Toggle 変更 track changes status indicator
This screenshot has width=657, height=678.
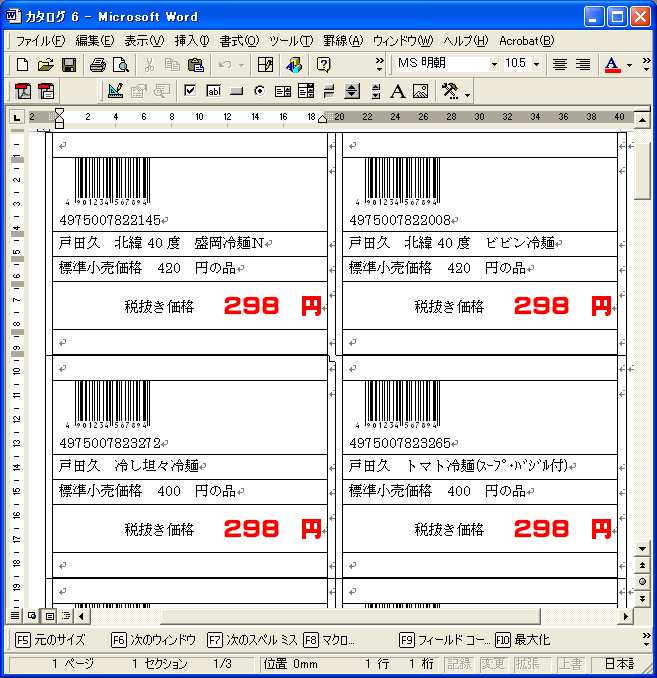tap(493, 664)
